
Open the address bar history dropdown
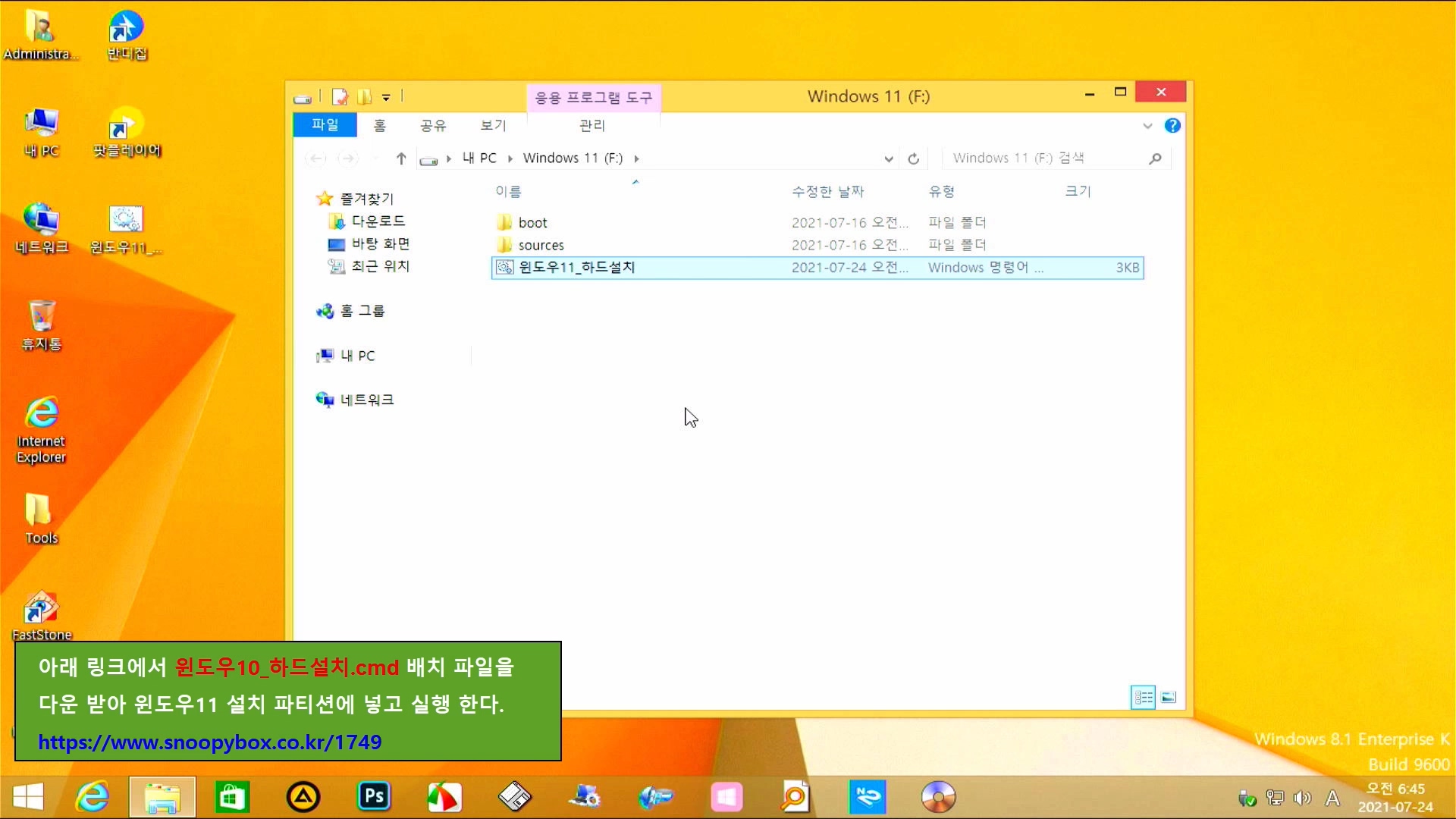tap(888, 158)
